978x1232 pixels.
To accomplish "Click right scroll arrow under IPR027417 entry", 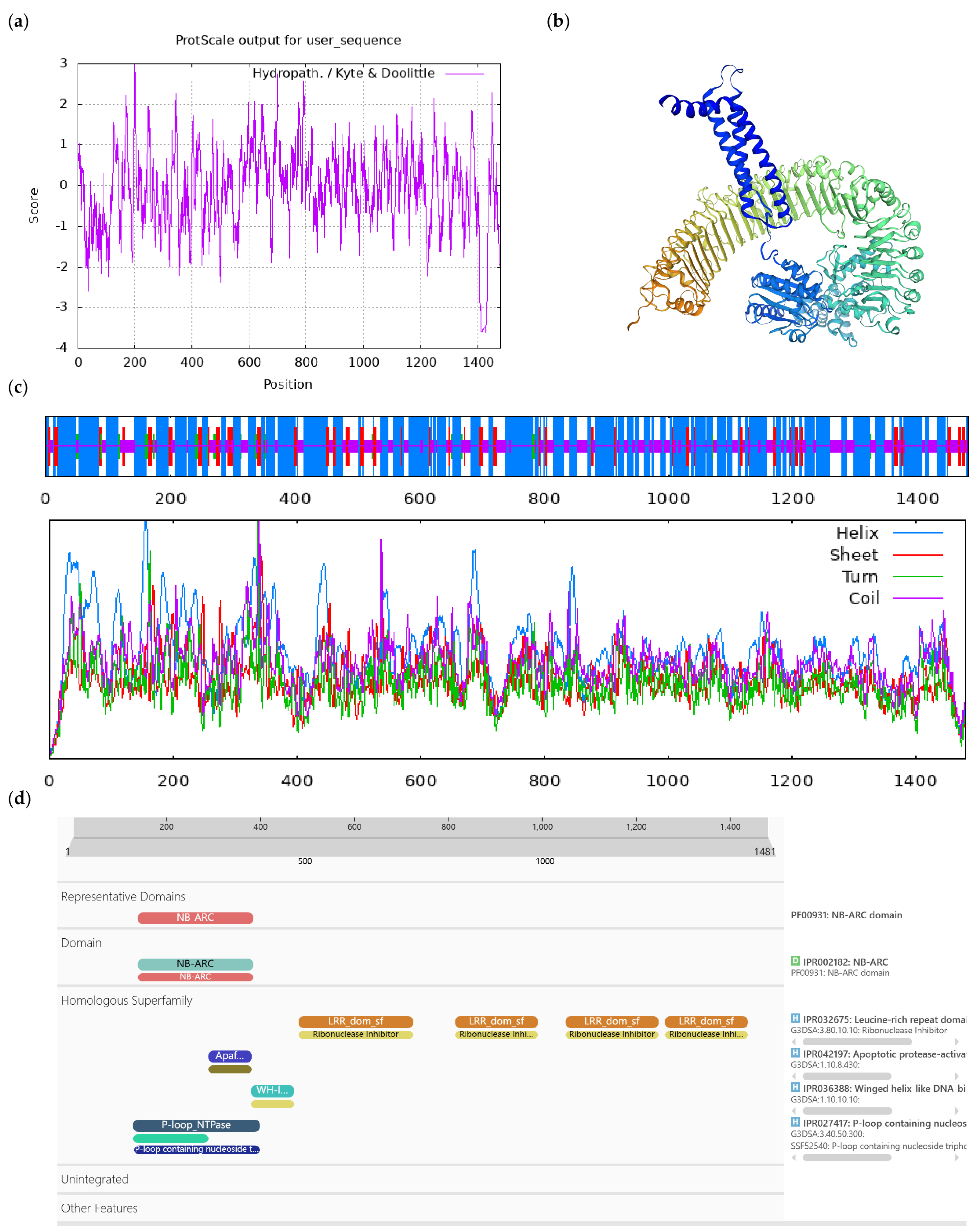I will 957,1157.
